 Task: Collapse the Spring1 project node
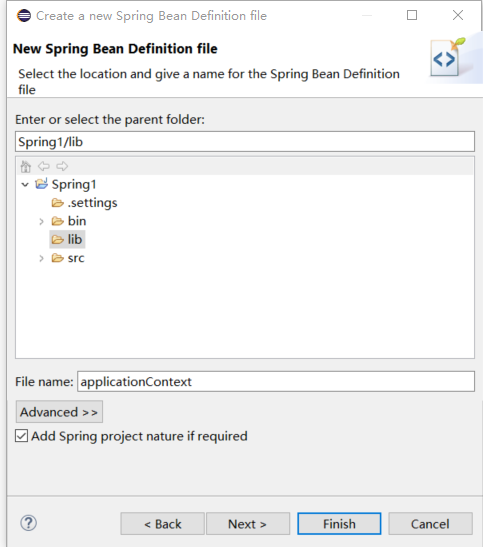click(25, 184)
